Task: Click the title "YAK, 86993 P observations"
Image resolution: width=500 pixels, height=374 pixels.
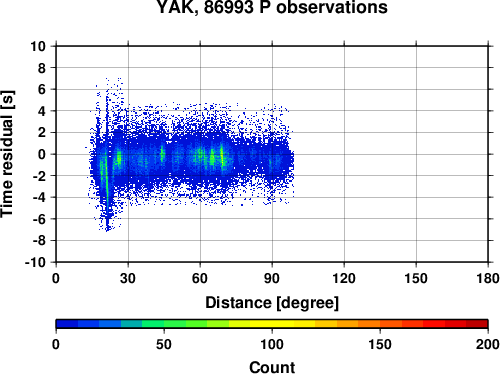Action: (272, 7)
